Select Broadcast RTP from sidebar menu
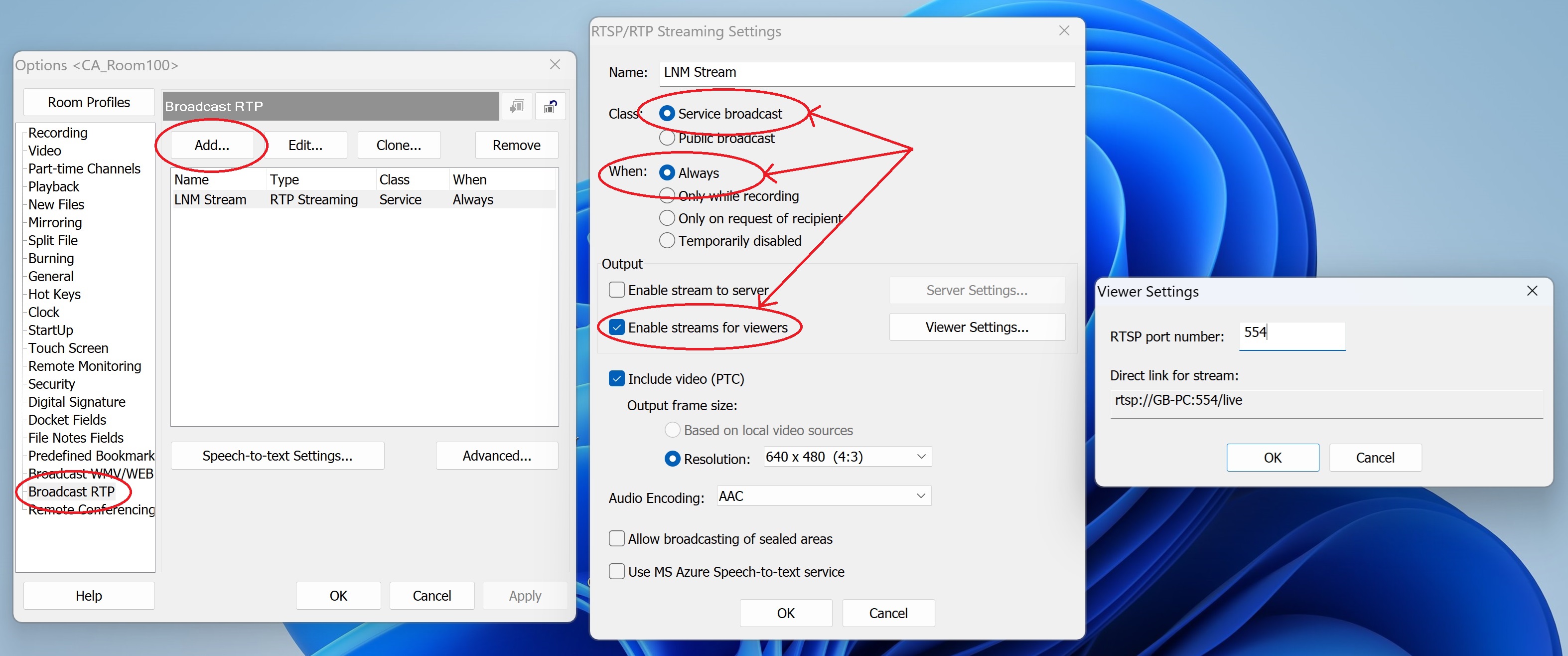The width and height of the screenshot is (1568, 656). click(x=75, y=491)
